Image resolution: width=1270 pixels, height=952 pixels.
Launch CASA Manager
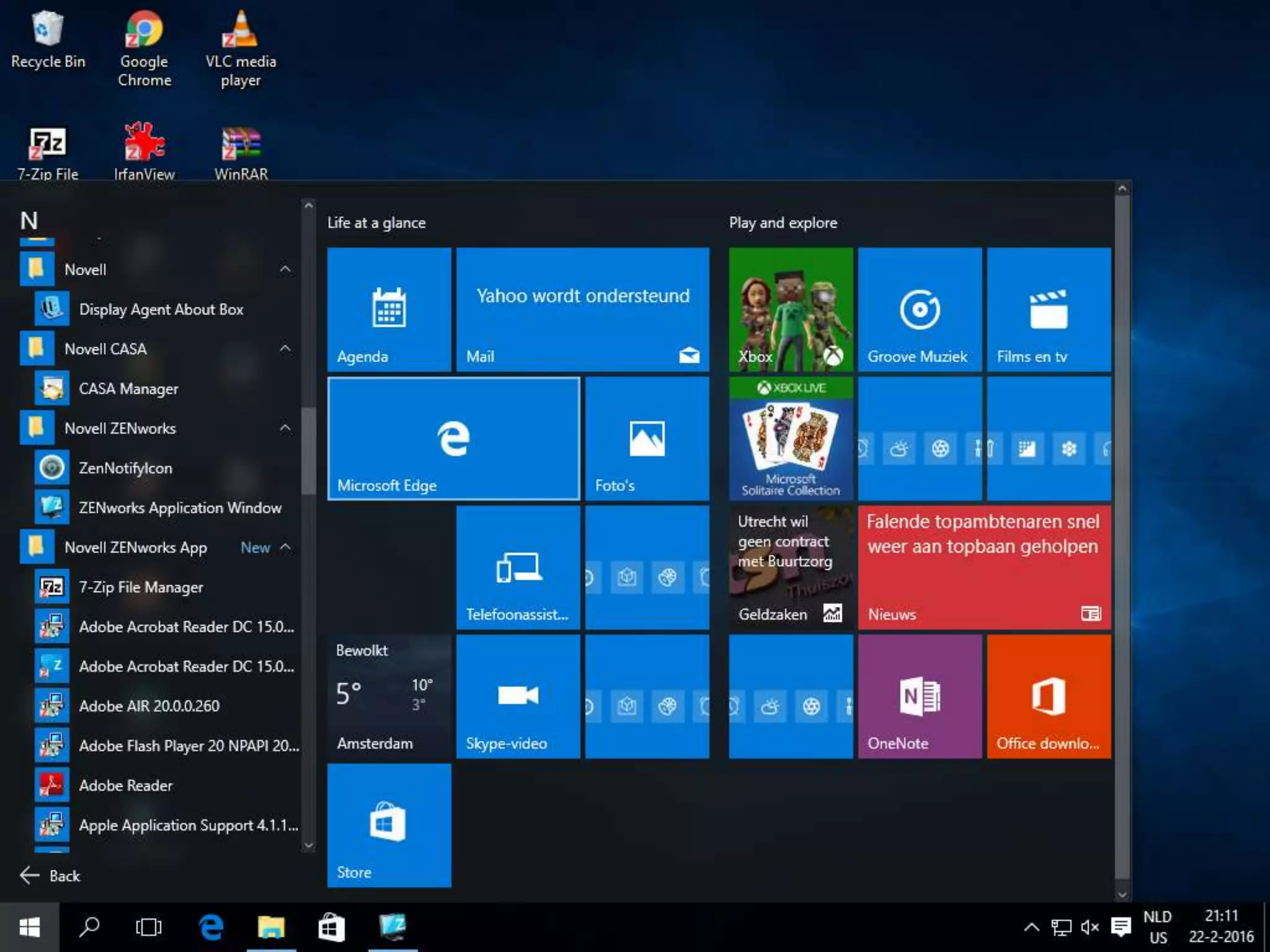pyautogui.click(x=160, y=388)
